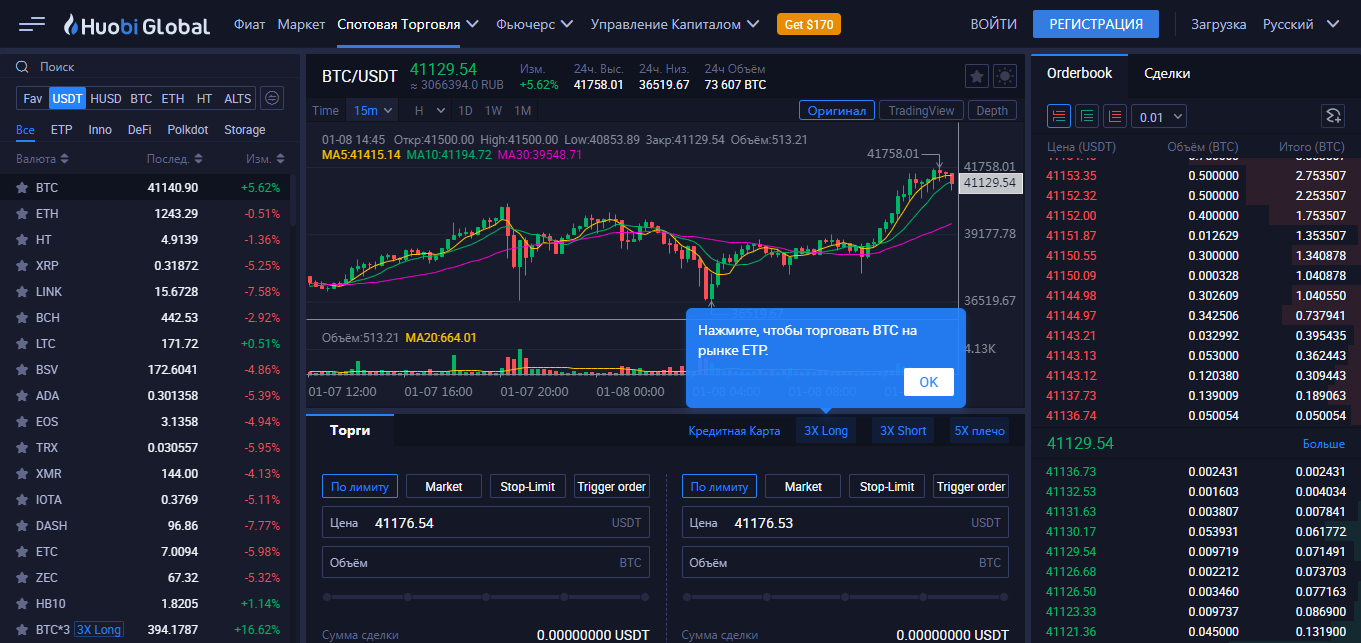Star the TRX row
Screen dimensions: 1361x643
21,447
